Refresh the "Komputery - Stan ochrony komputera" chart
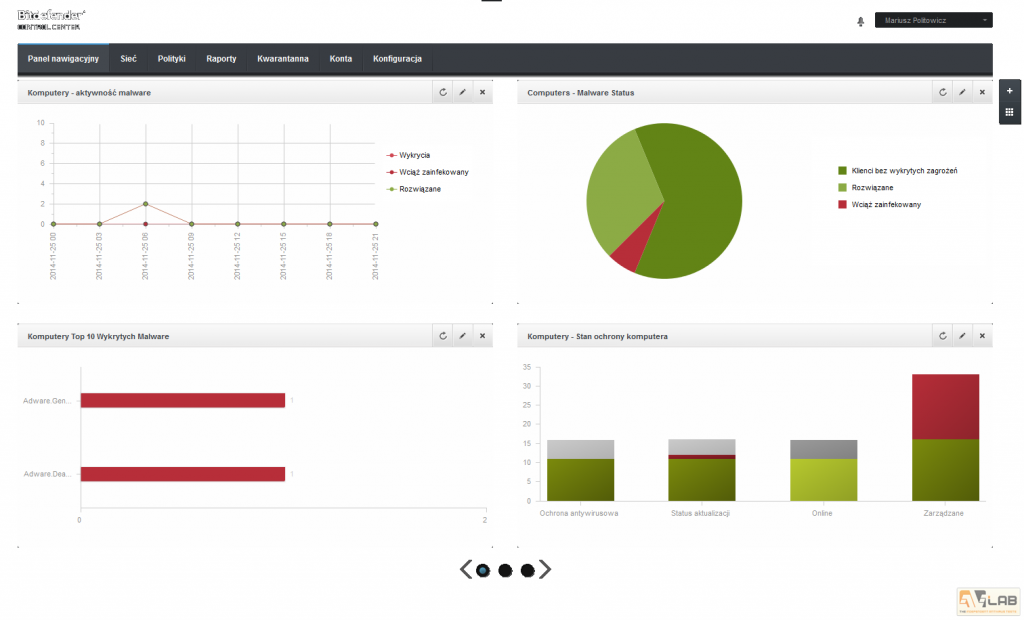 (x=942, y=335)
